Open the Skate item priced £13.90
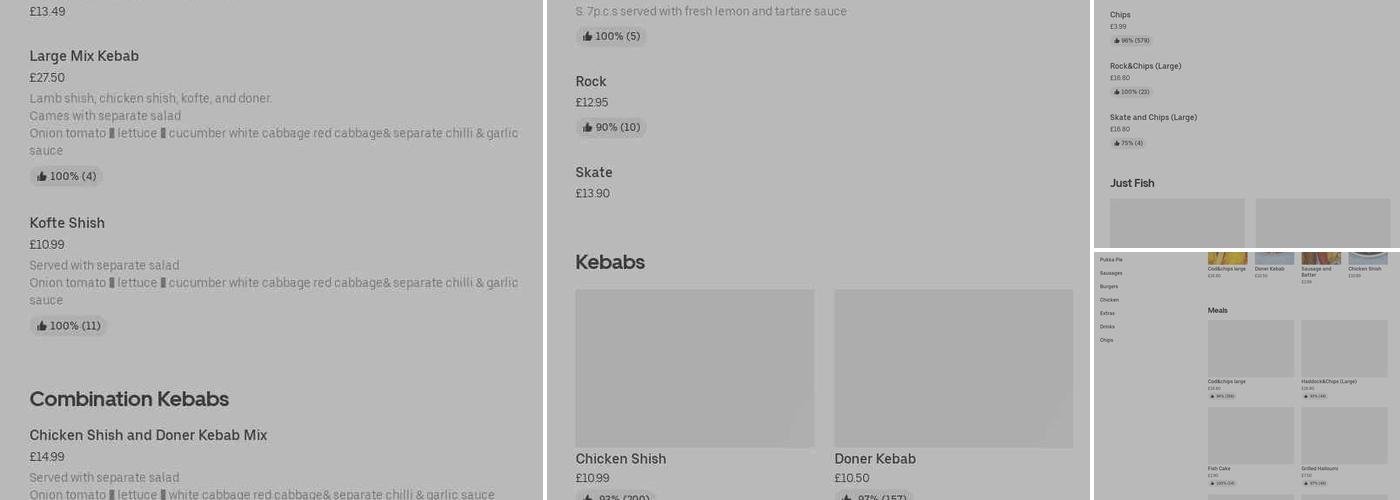The image size is (1400, 500). point(594,173)
